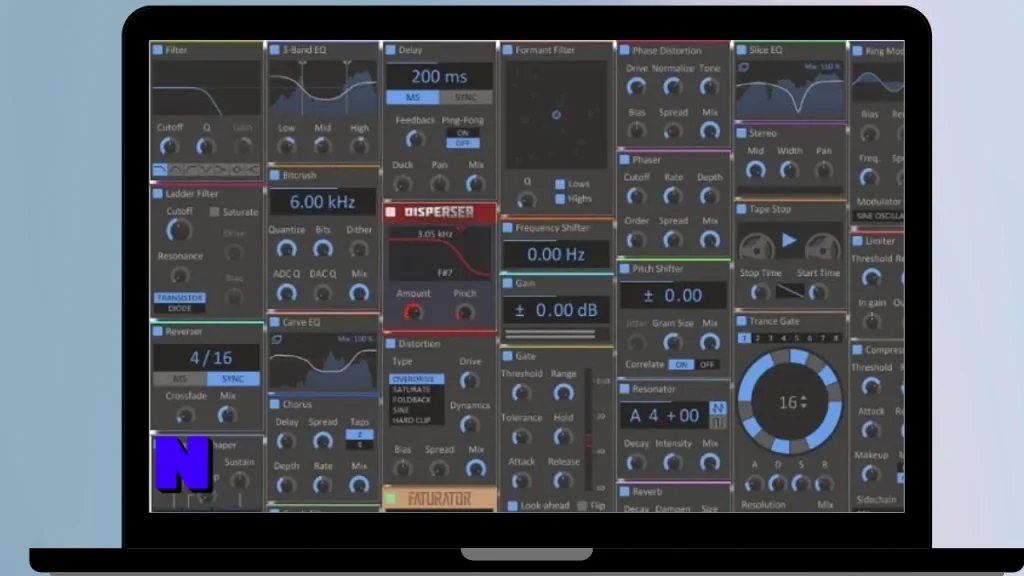Toggle the Delay module enable box

(391, 50)
